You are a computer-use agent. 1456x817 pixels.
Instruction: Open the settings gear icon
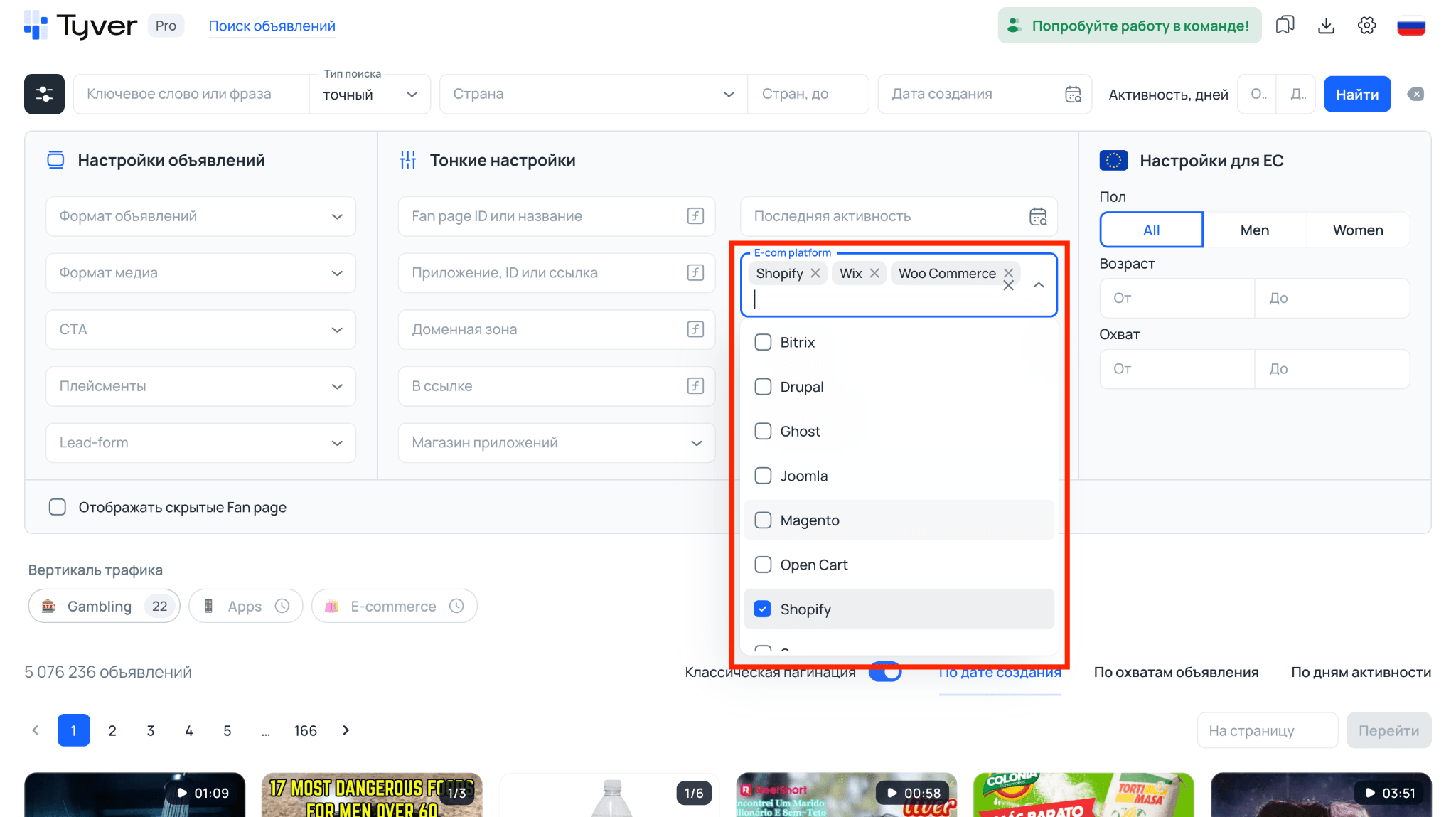1366,26
